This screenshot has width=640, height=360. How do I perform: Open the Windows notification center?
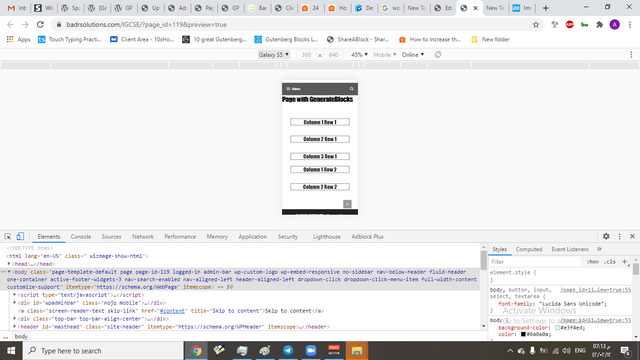pyautogui.click(x=625, y=351)
